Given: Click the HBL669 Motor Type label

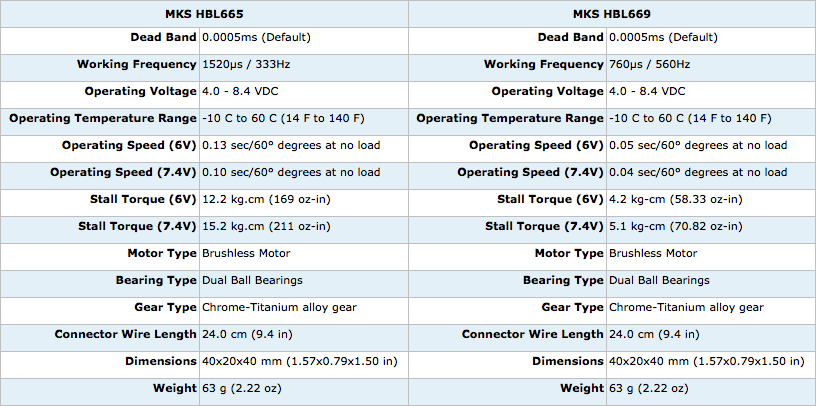Looking at the screenshot, I should pos(569,253).
